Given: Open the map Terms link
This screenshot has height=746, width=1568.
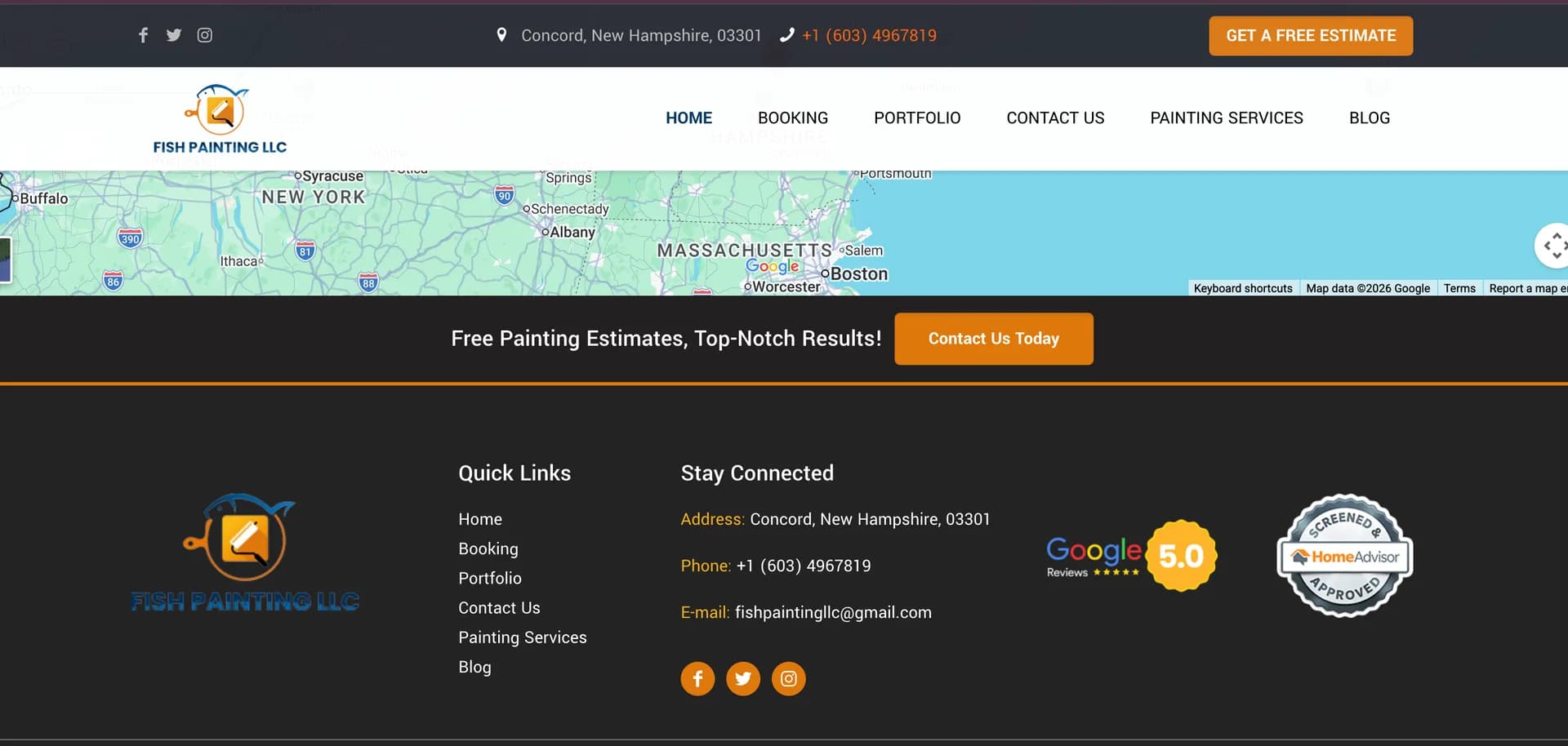Looking at the screenshot, I should point(1459,288).
